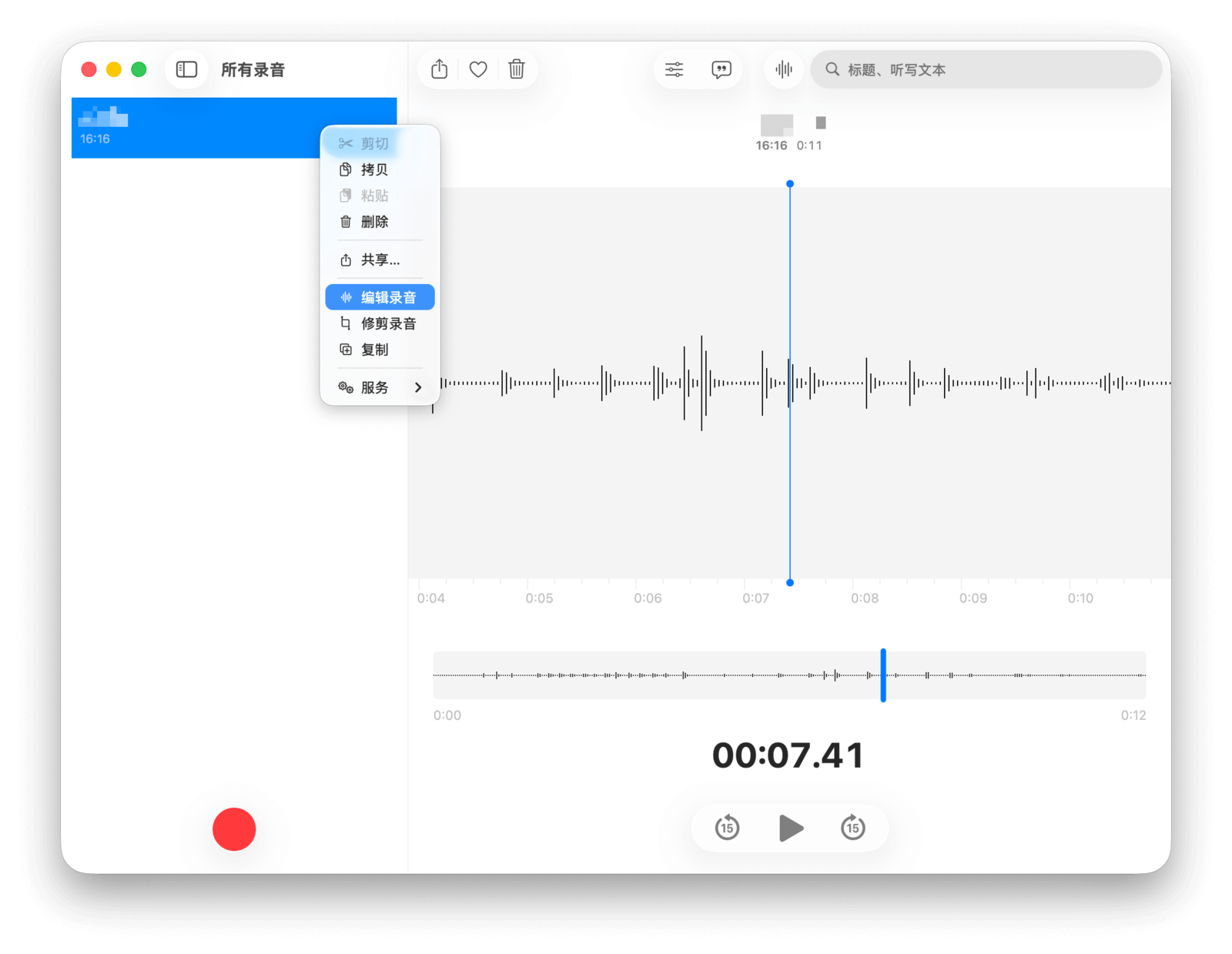Mark the recording as favorite with the heart icon
The image size is (1232, 954).
tap(478, 69)
